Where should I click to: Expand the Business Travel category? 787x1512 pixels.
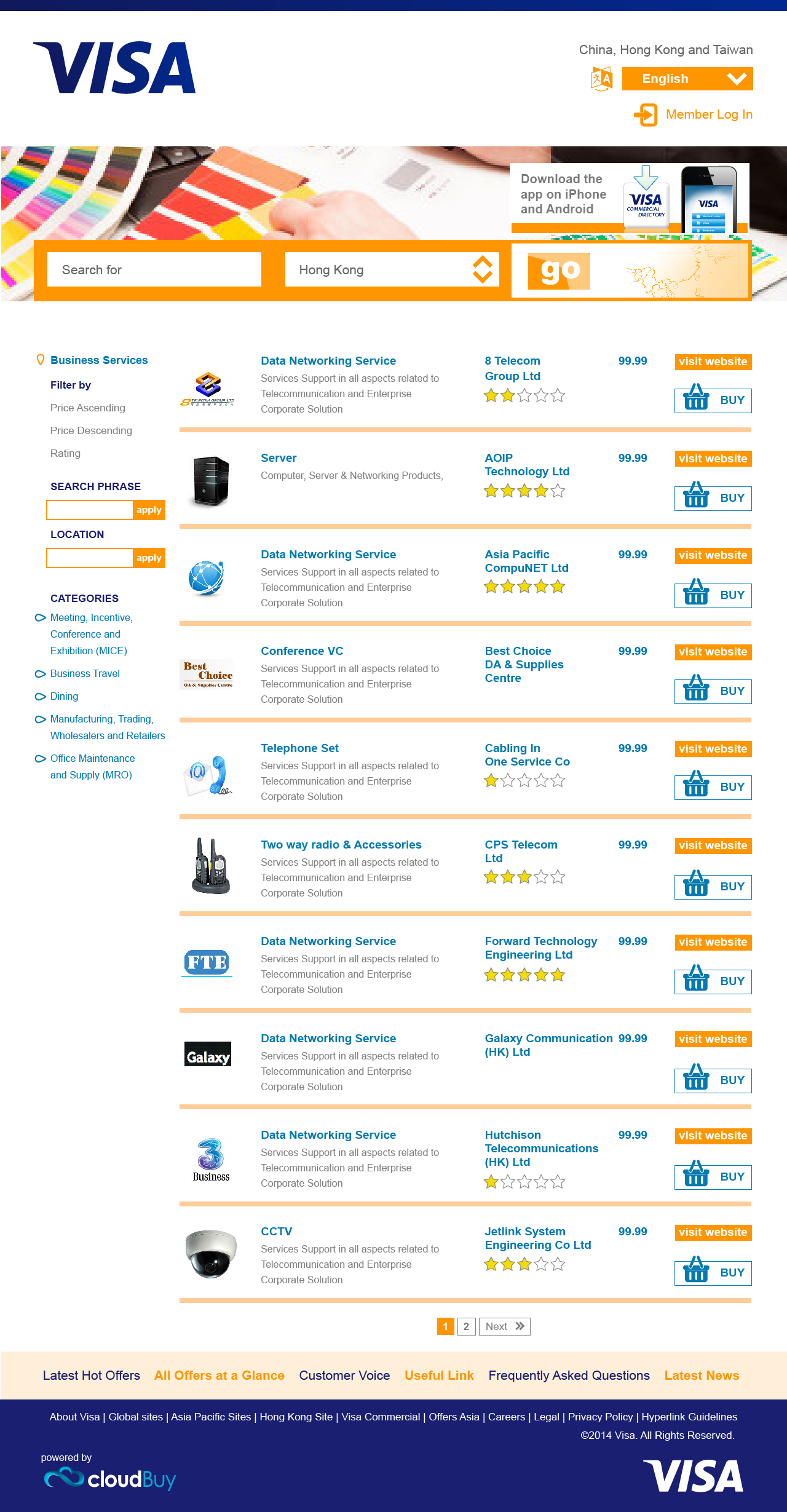tap(85, 674)
